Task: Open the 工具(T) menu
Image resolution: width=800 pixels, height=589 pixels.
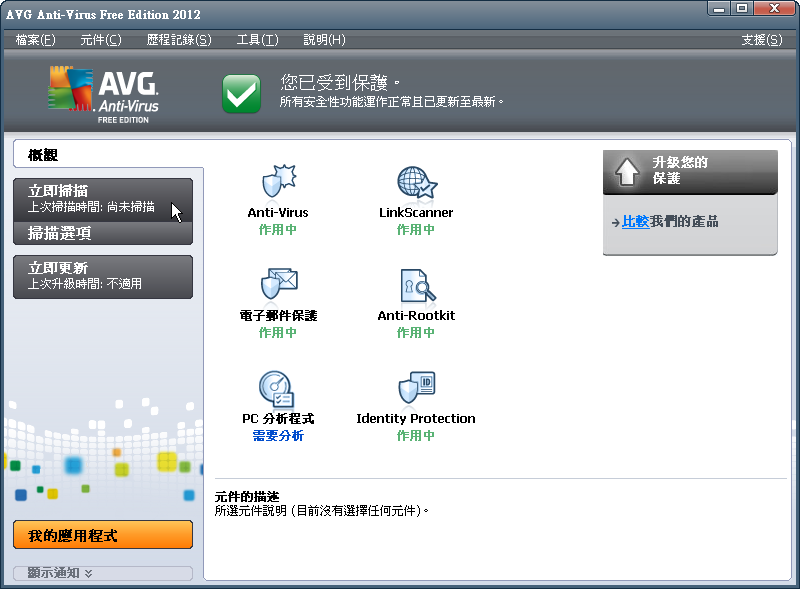Action: [258, 40]
